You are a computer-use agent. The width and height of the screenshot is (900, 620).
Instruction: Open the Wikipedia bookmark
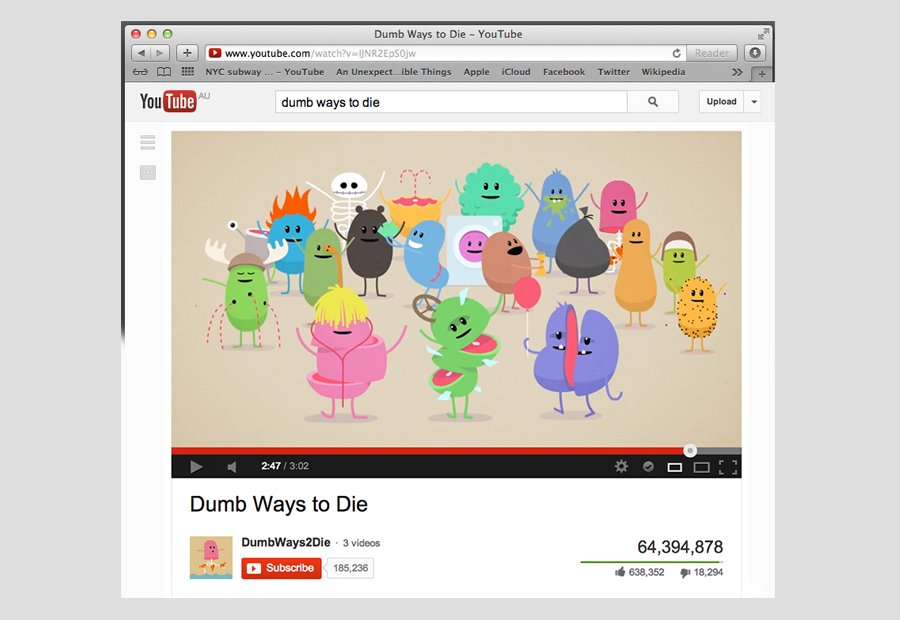pos(663,72)
